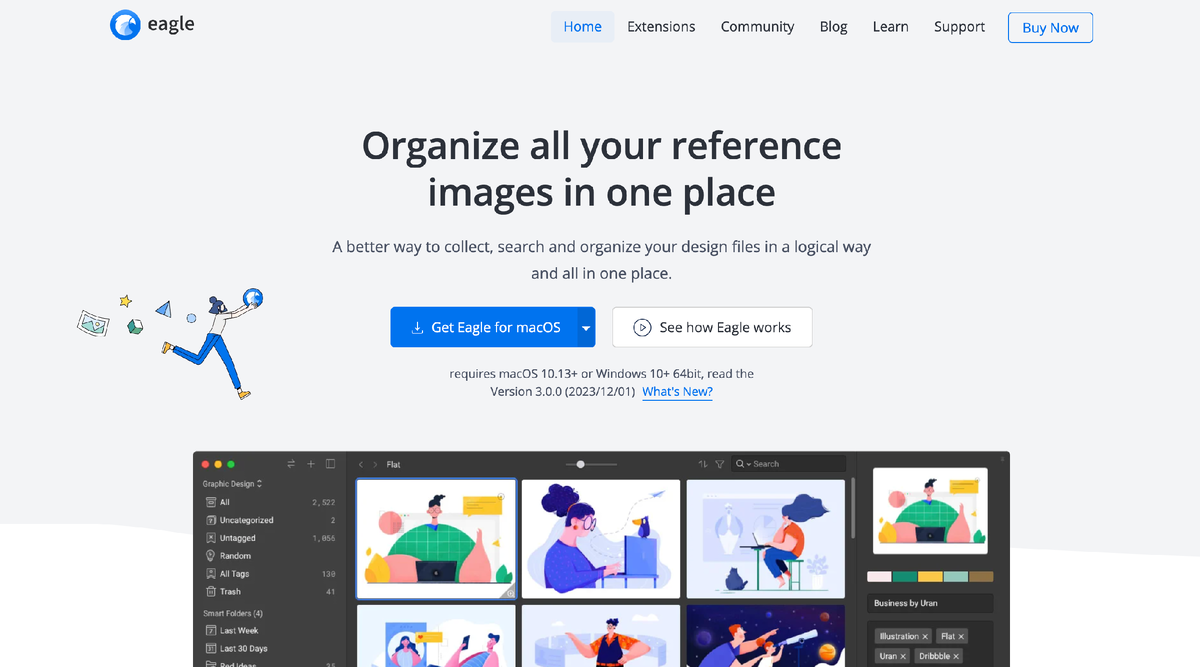Click the Last 30 Days calendar icon
This screenshot has height=667, width=1200.
point(210,649)
